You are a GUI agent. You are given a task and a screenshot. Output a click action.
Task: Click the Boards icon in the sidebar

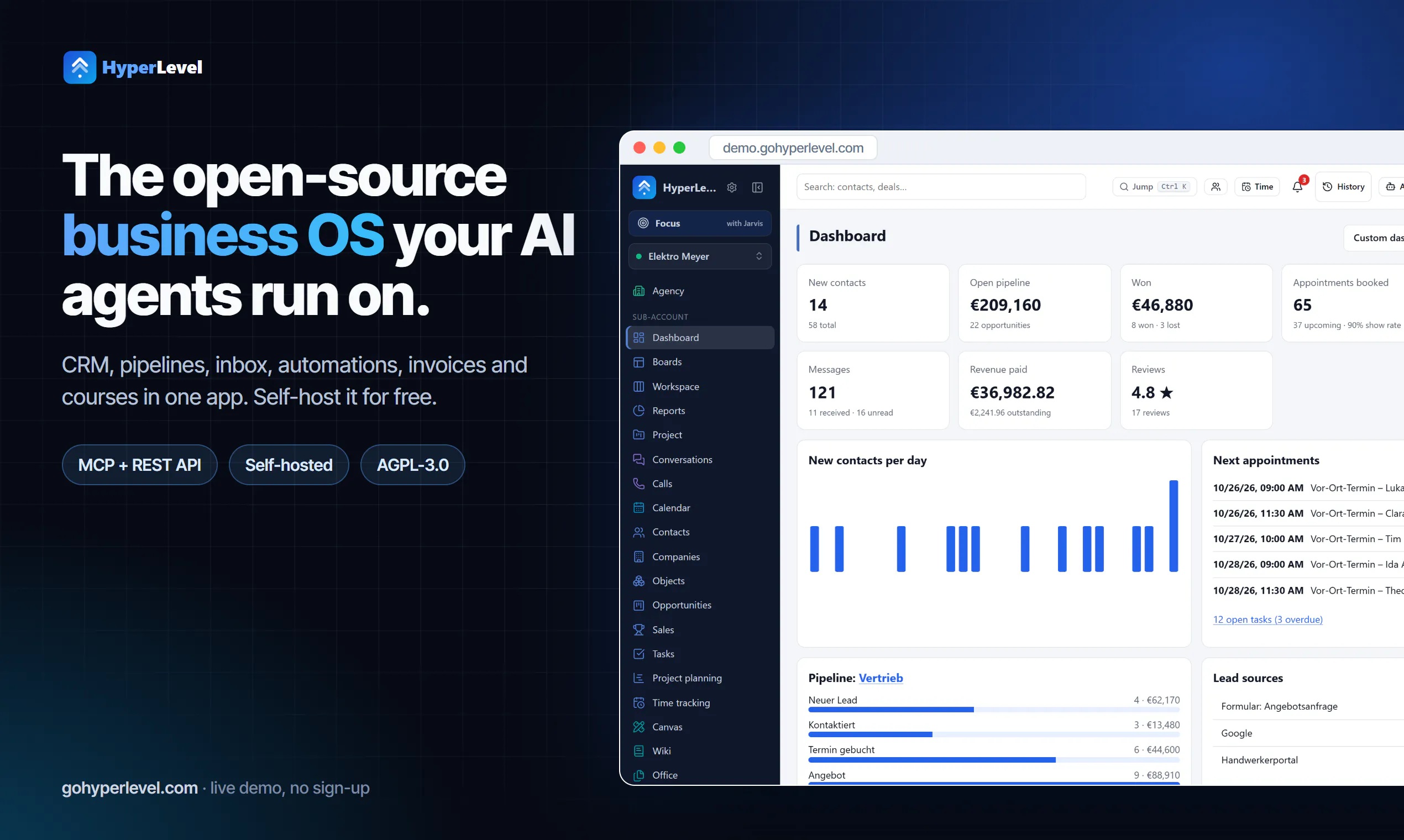point(638,362)
